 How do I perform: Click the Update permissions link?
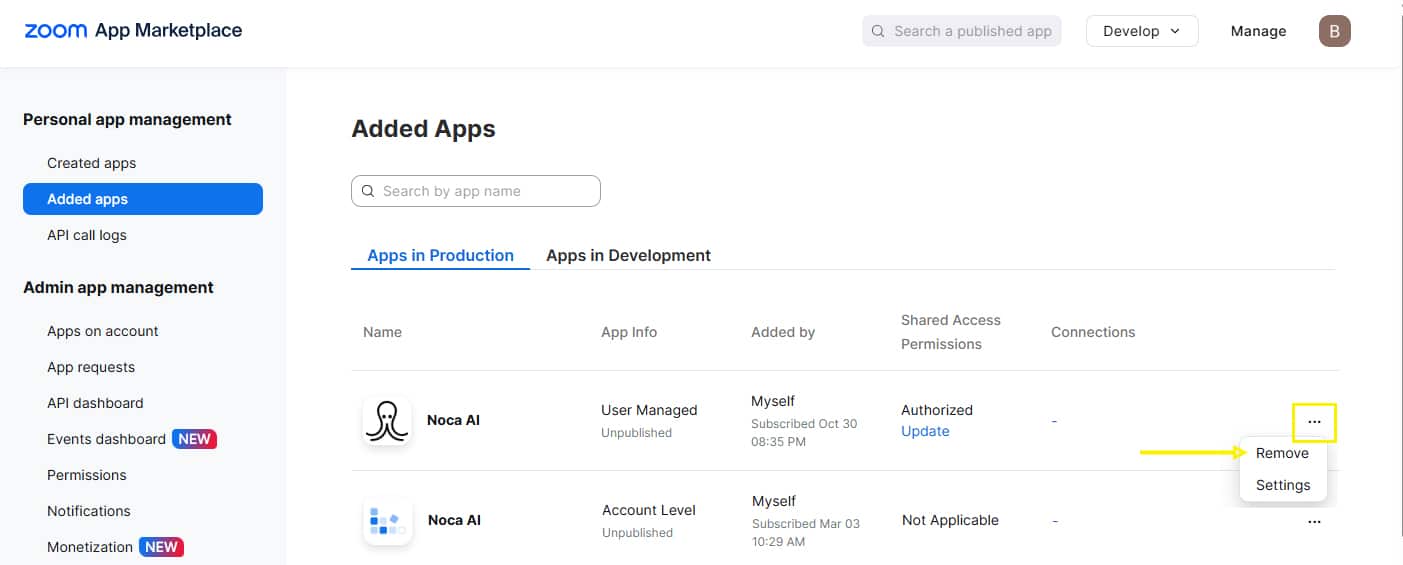click(925, 431)
